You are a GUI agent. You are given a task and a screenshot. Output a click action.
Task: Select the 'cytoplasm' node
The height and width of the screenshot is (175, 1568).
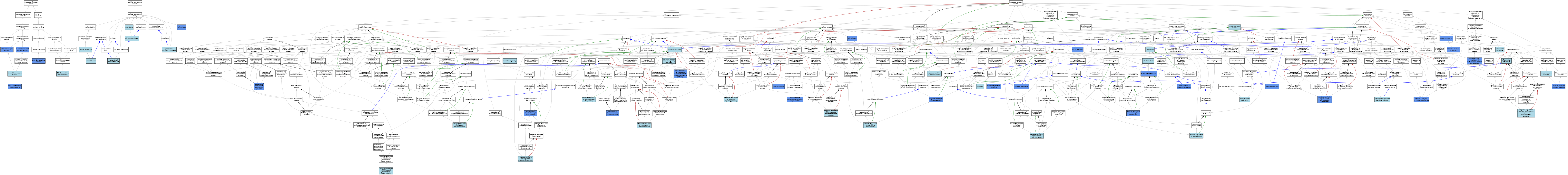[x=165, y=38]
